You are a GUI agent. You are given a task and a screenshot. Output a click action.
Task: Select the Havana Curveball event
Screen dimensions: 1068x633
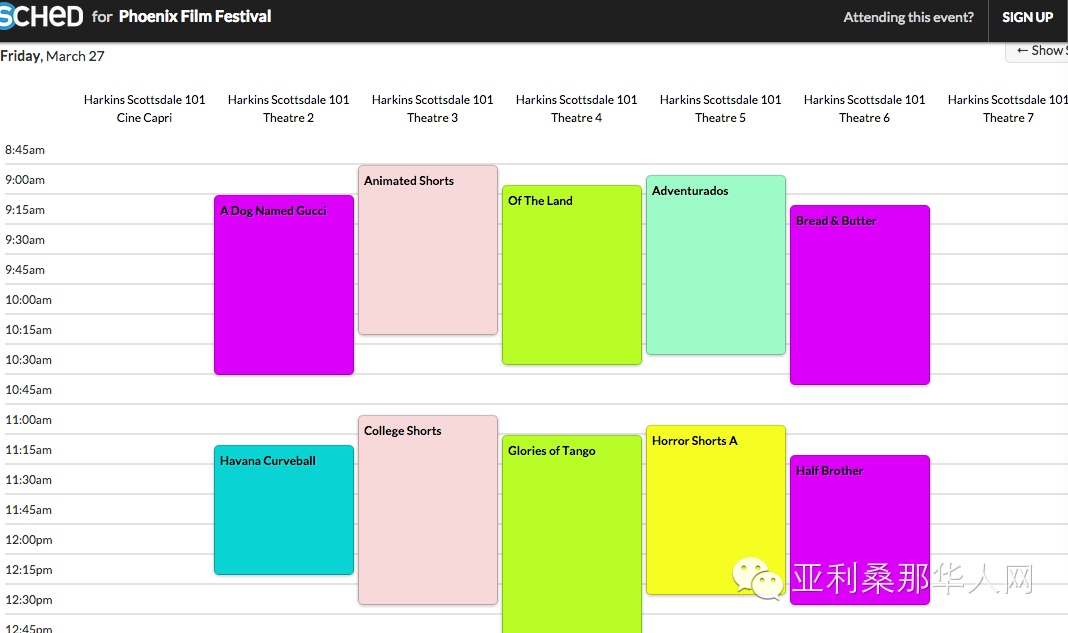pyautogui.click(x=284, y=510)
